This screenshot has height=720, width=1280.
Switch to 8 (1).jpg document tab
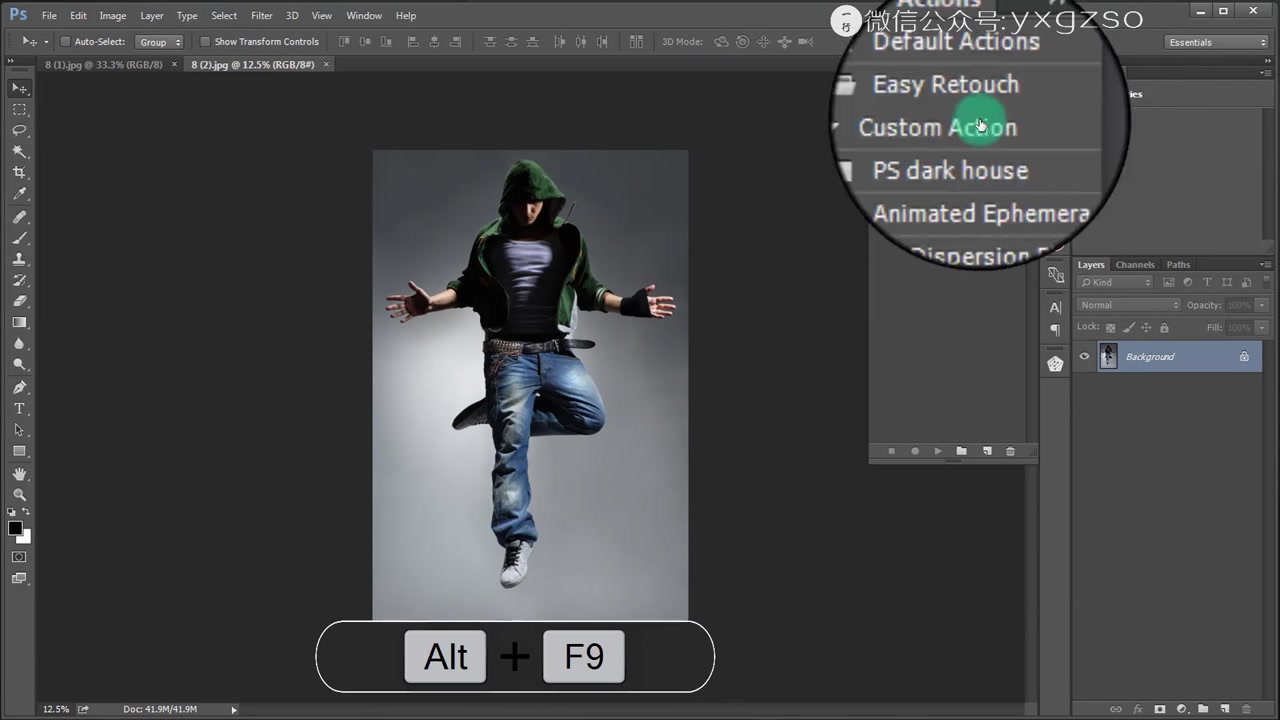pos(104,65)
